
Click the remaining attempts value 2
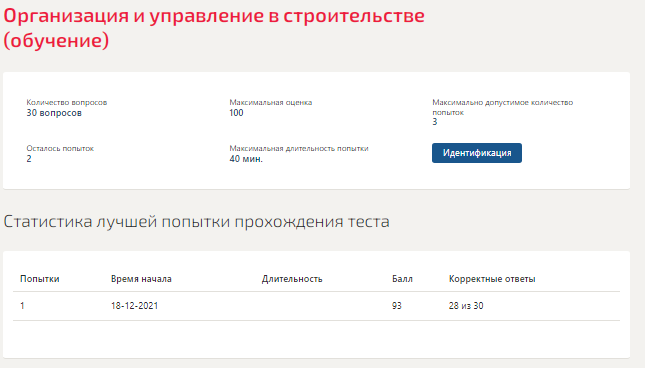tap(29, 159)
